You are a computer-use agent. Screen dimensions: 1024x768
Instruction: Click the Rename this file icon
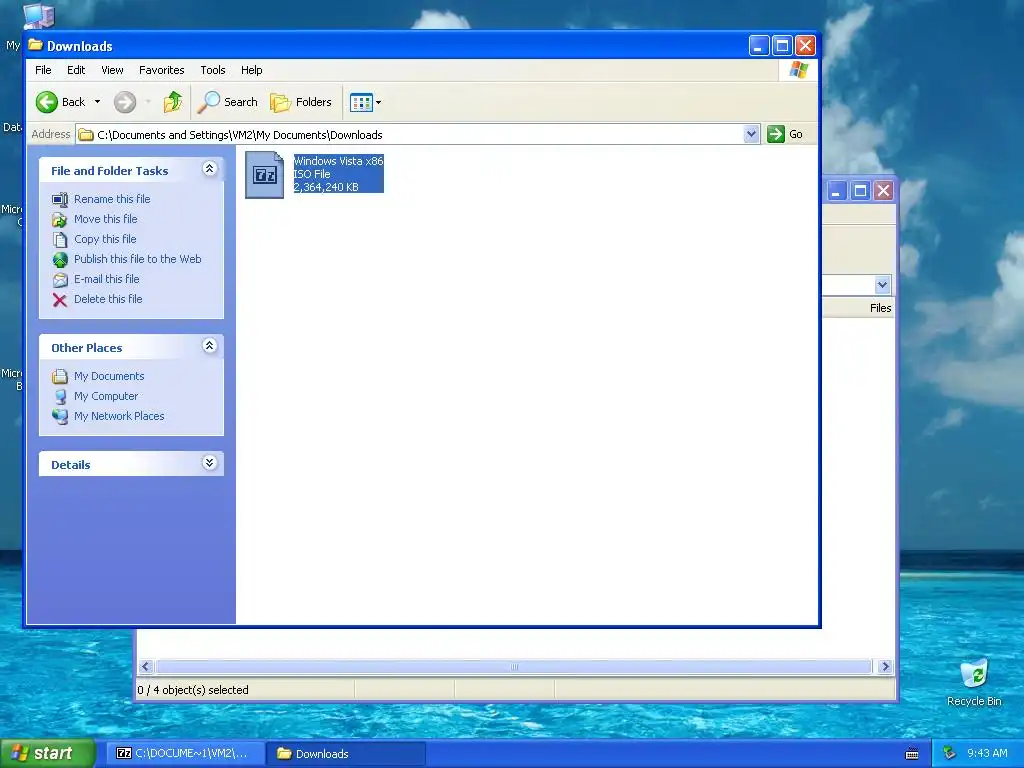coord(60,199)
